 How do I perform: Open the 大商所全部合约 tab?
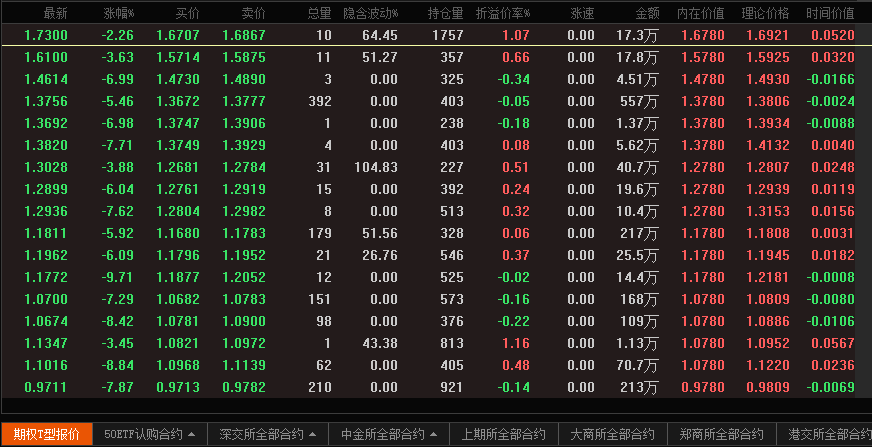click(612, 434)
